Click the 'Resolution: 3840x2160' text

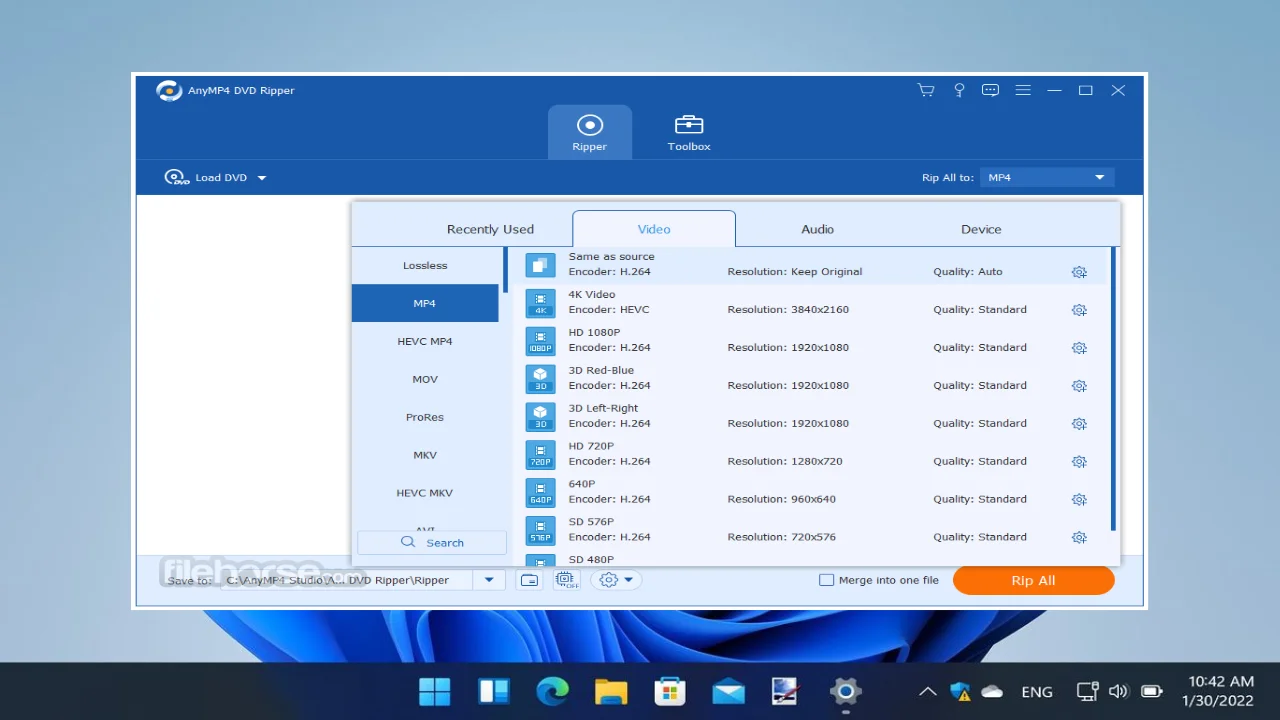(x=788, y=310)
